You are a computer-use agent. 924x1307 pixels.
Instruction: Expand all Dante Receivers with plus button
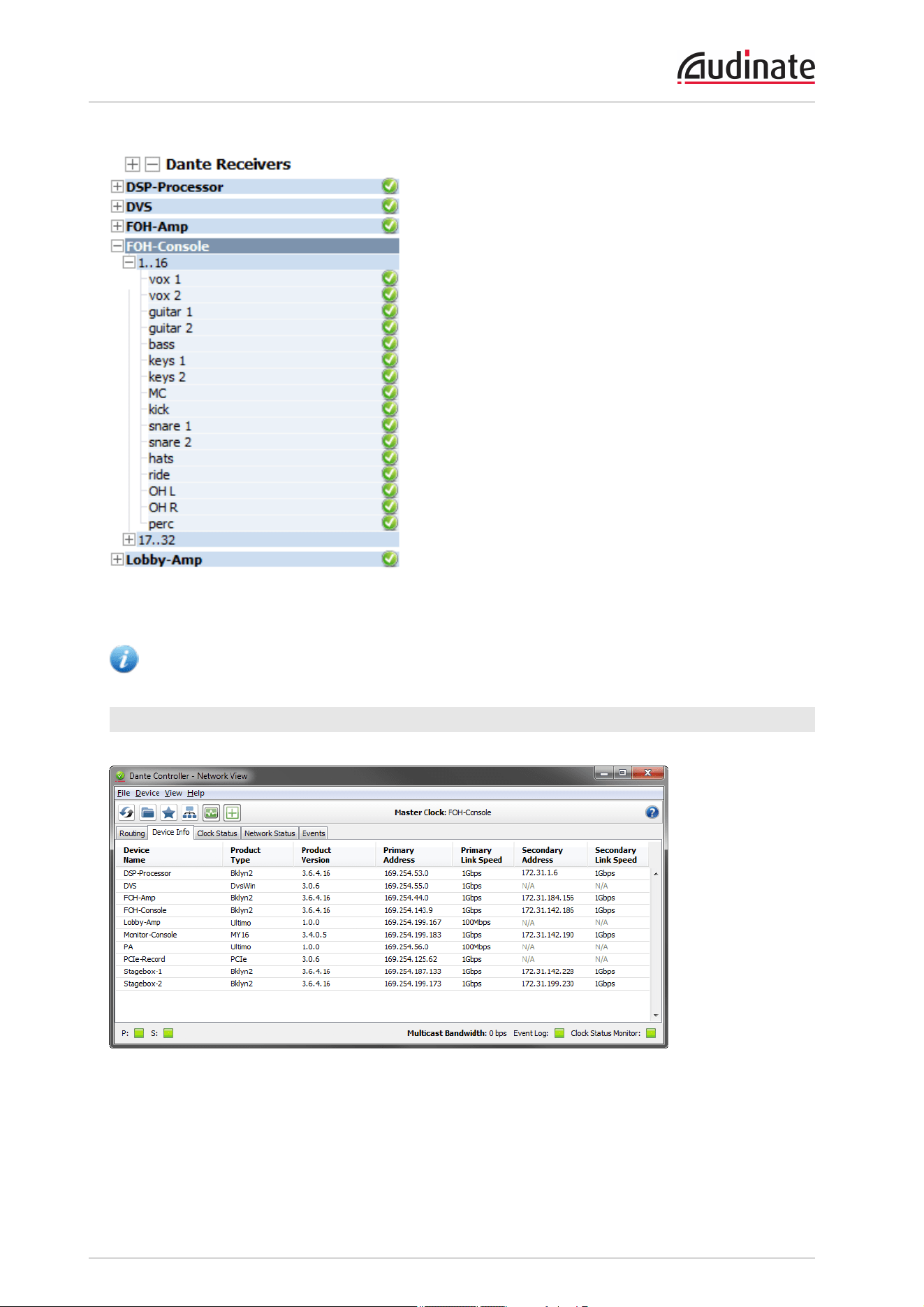[132, 164]
